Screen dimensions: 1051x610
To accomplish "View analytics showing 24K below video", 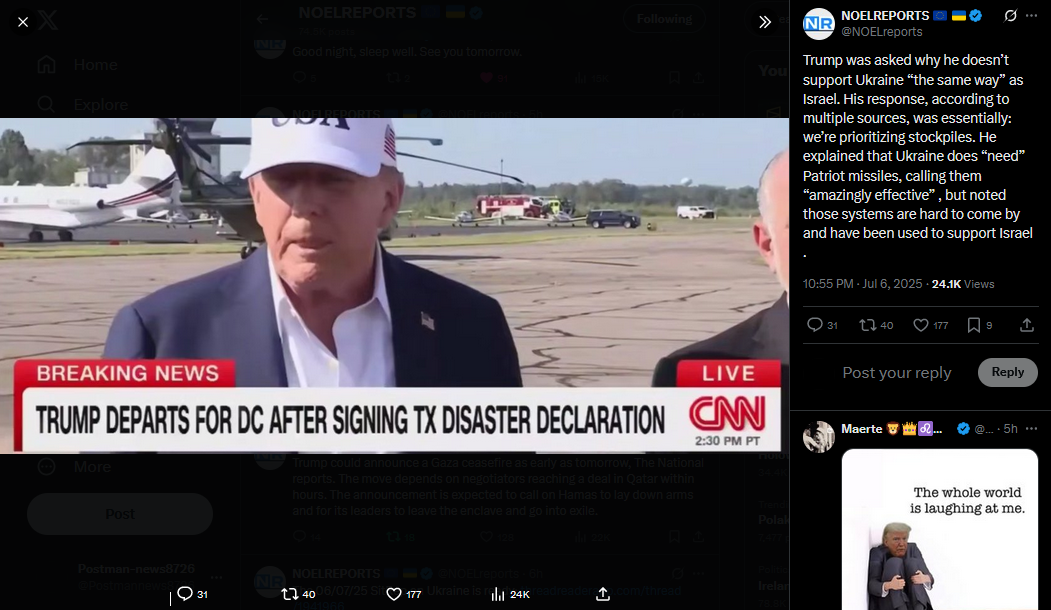I will 510,594.
